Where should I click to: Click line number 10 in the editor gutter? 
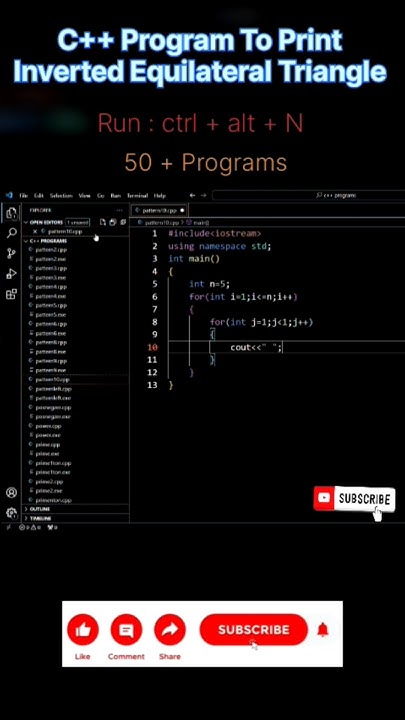[x=152, y=347]
